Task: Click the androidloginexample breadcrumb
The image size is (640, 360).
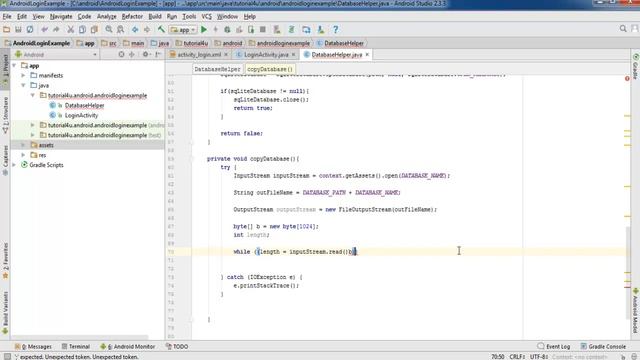Action: (280, 43)
